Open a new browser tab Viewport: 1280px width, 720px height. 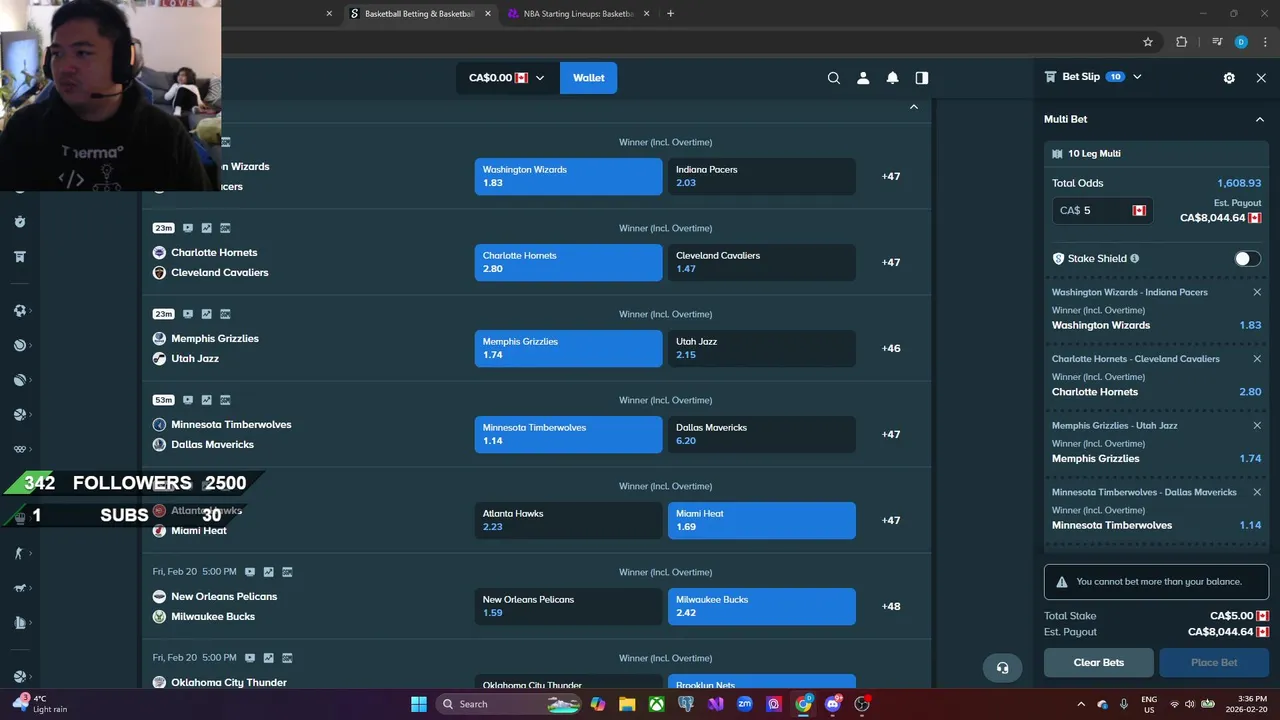coord(670,14)
